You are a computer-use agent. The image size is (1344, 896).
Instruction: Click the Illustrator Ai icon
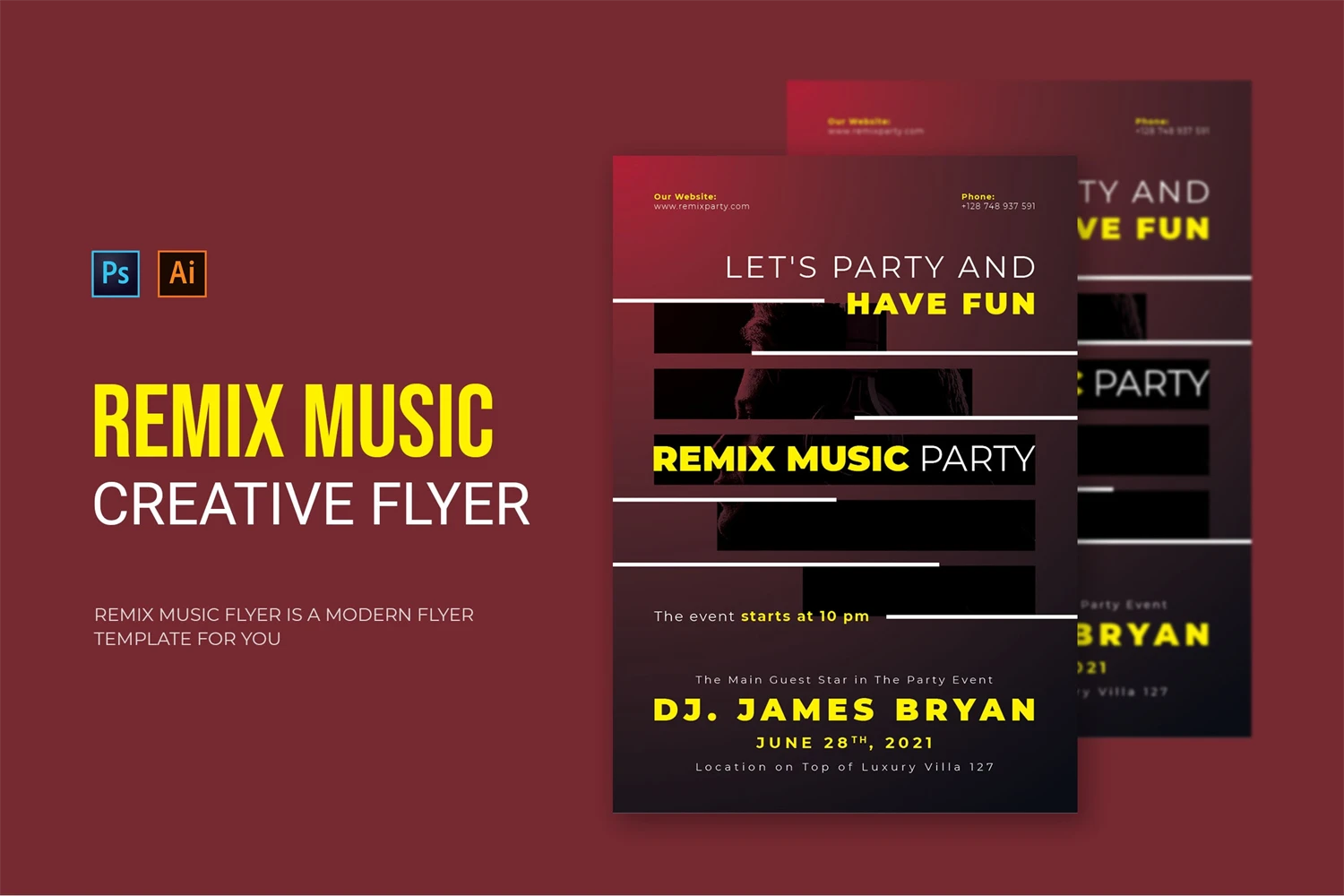click(182, 273)
